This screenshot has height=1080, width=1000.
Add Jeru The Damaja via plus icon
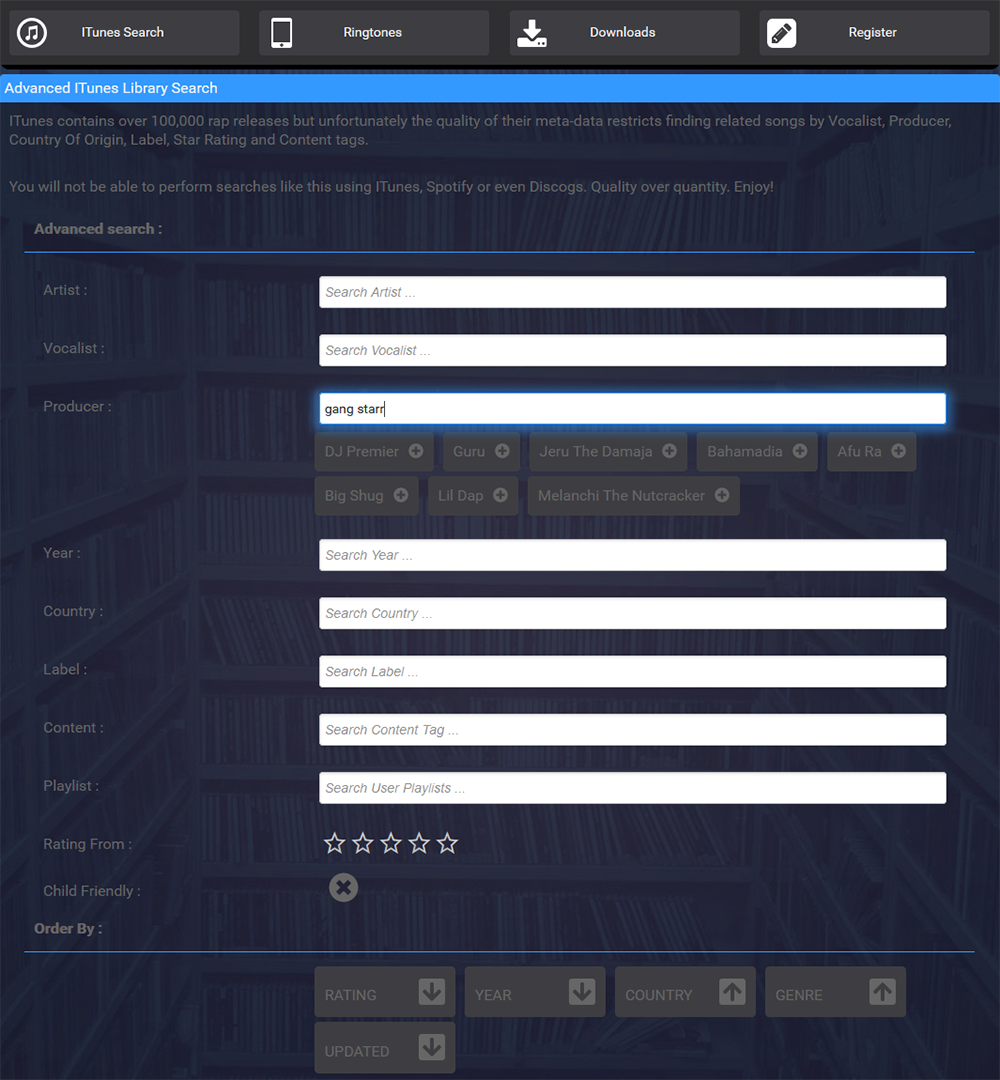click(669, 451)
